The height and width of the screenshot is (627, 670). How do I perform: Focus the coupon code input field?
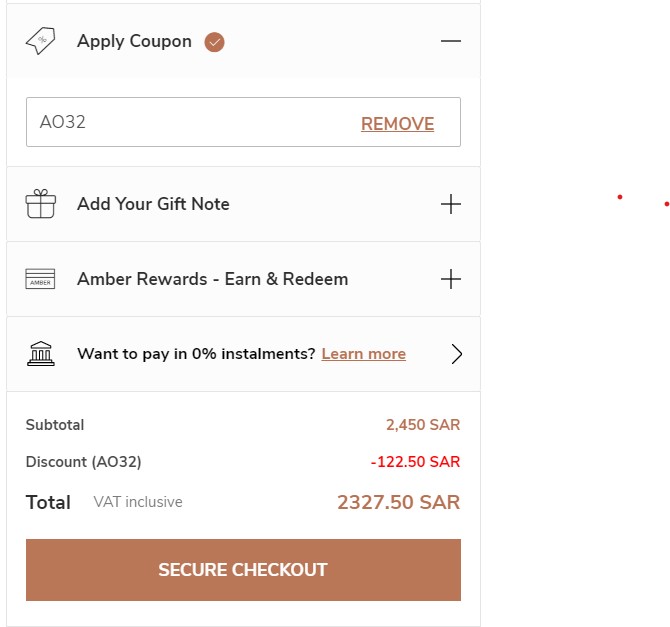click(190, 123)
